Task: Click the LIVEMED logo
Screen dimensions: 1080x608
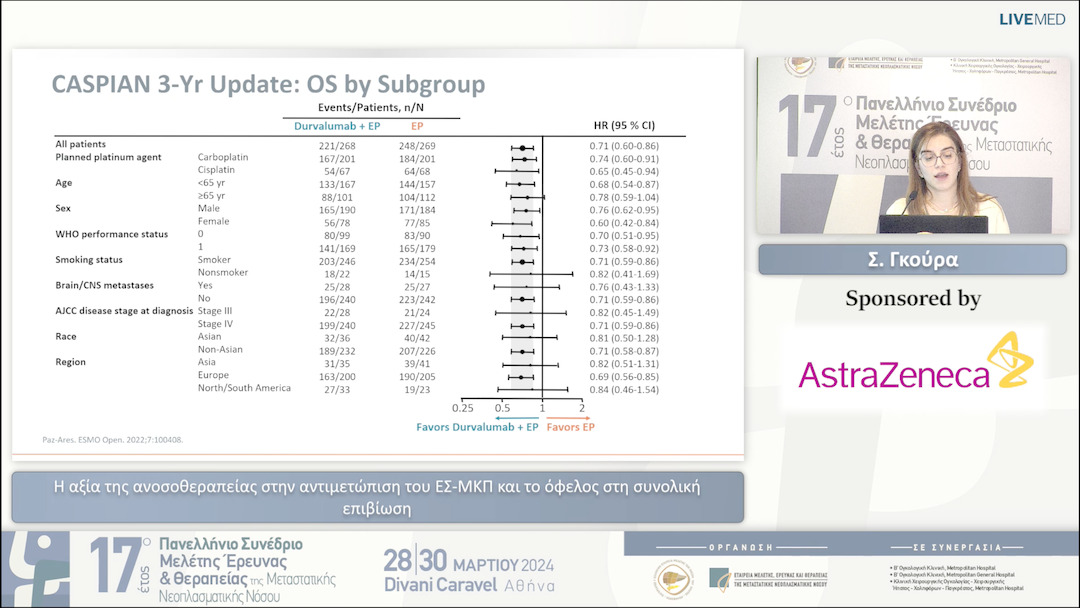Action: click(1032, 19)
